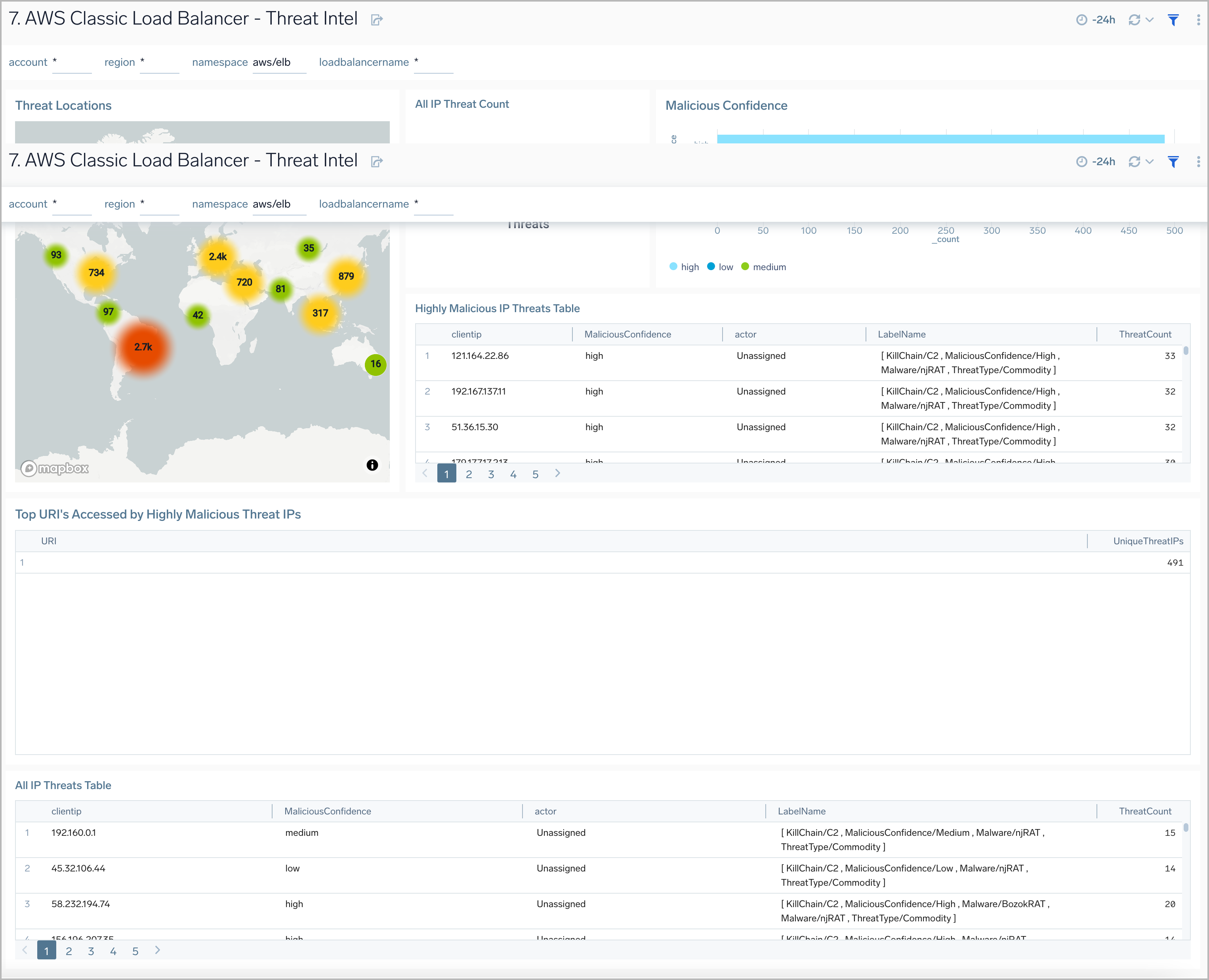
Task: Click the refresh icon in the lower sticky header
Action: 1134,162
